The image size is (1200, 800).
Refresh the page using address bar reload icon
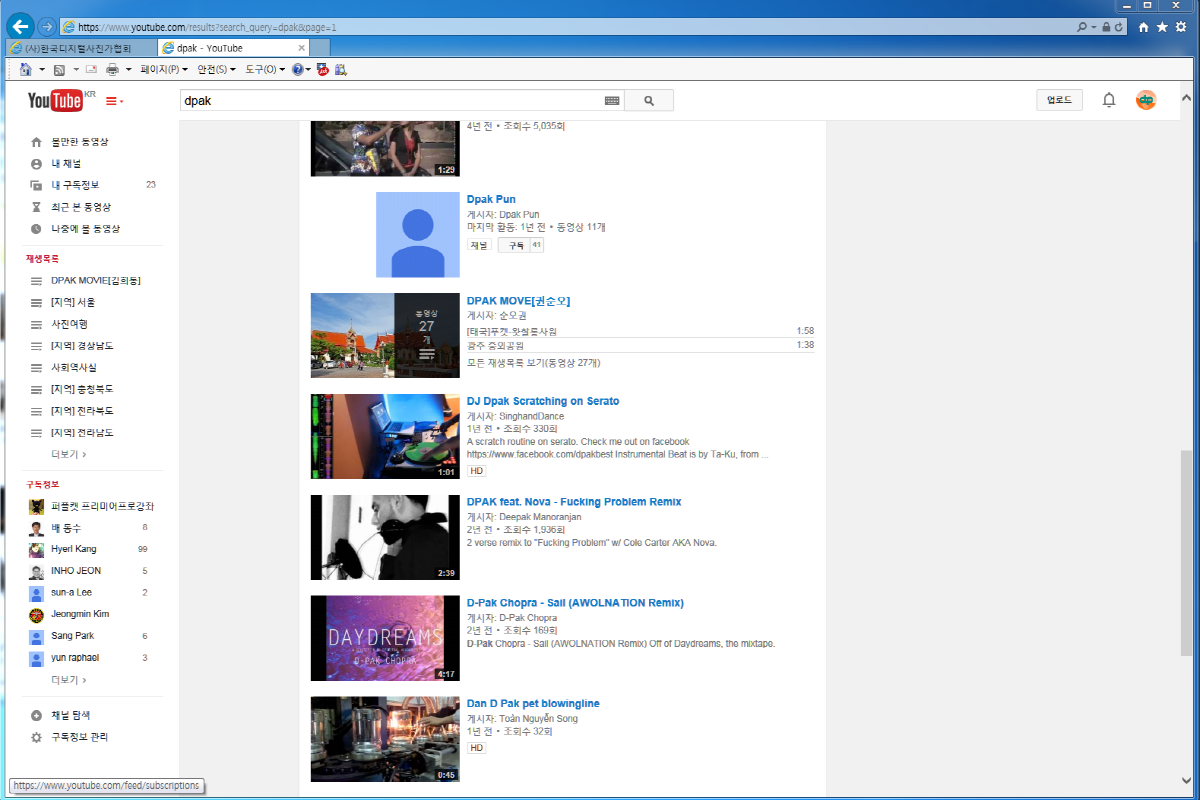1118,27
